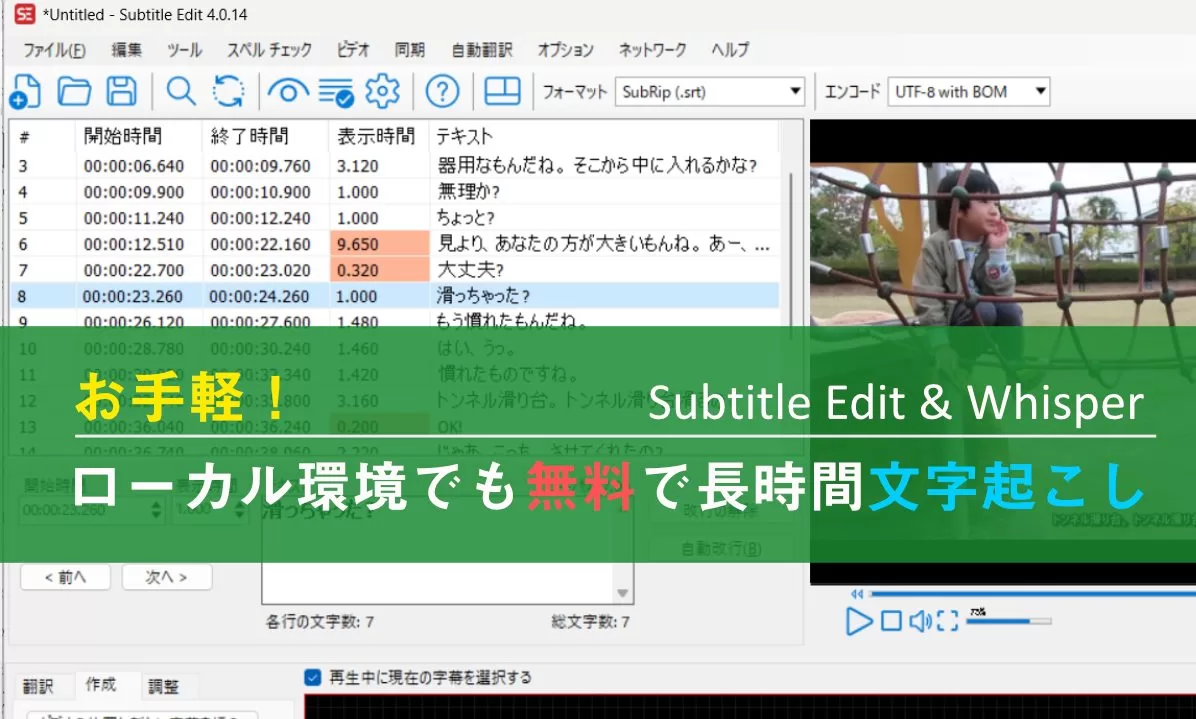The image size is (1196, 719).
Task: Go to next subtitle with 次へ button
Action: (166, 576)
